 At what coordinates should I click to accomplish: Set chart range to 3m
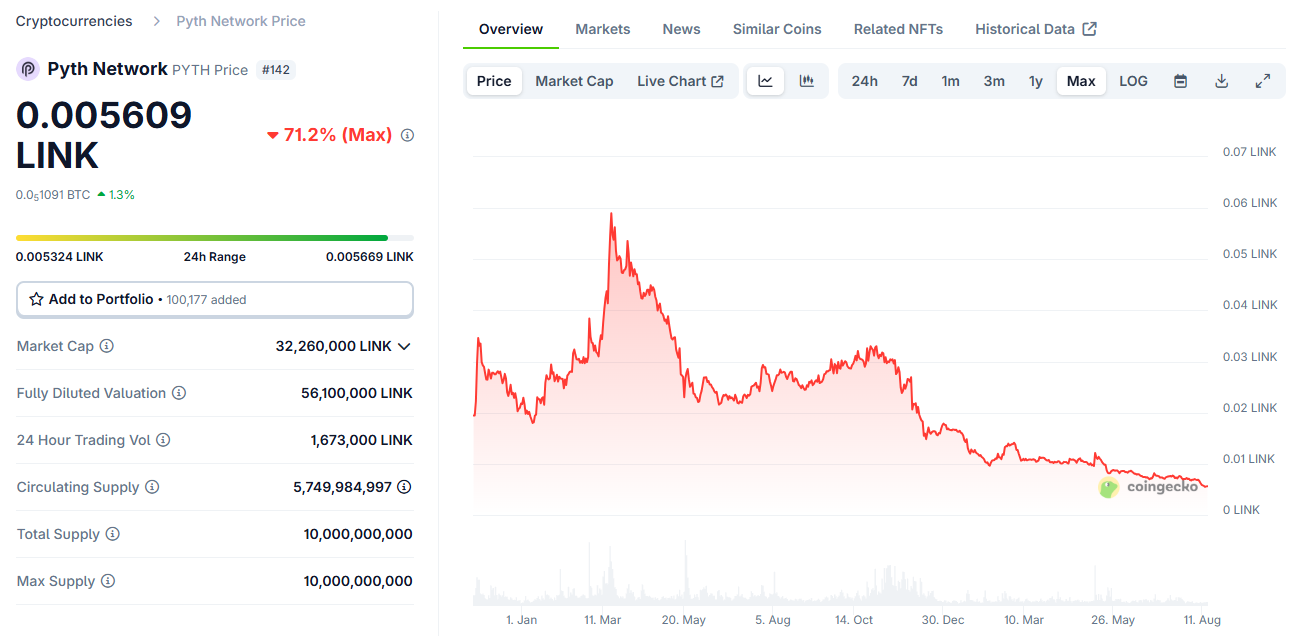click(x=994, y=81)
